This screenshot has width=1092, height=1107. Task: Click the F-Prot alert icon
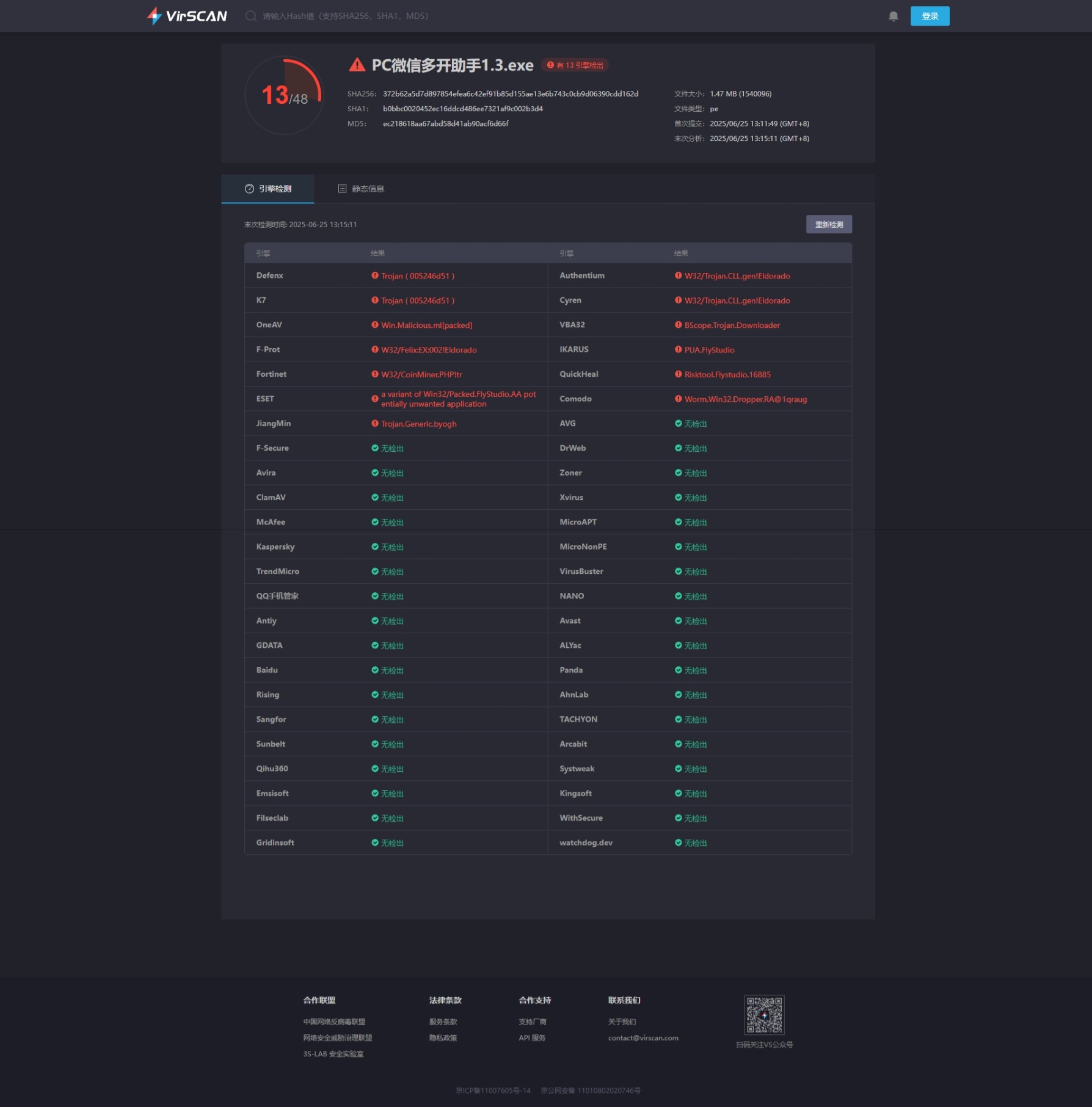click(375, 349)
